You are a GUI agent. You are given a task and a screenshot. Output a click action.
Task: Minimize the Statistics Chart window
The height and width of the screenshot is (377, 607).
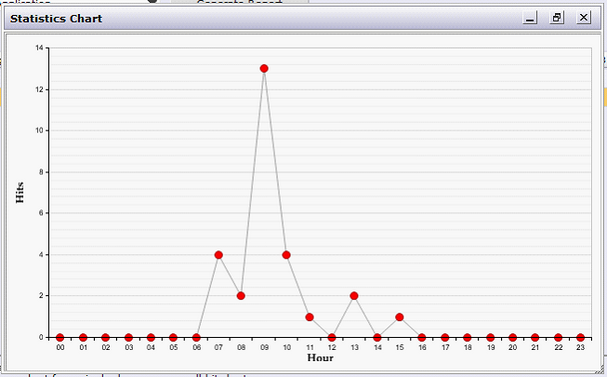tap(530, 17)
